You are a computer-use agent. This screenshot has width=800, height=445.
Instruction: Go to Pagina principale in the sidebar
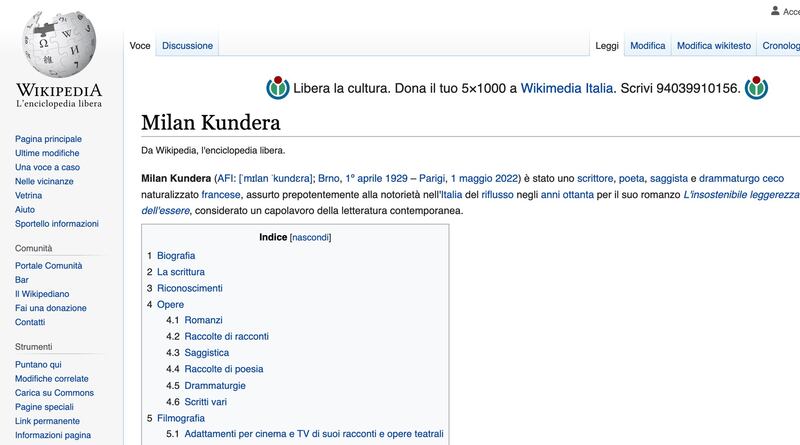pyautogui.click(x=48, y=139)
